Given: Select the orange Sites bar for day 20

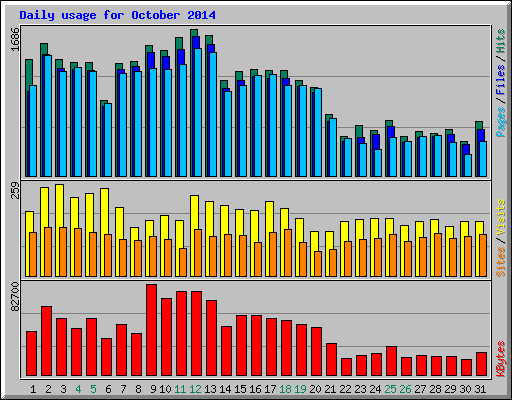Looking at the screenshot, I should (318, 264).
